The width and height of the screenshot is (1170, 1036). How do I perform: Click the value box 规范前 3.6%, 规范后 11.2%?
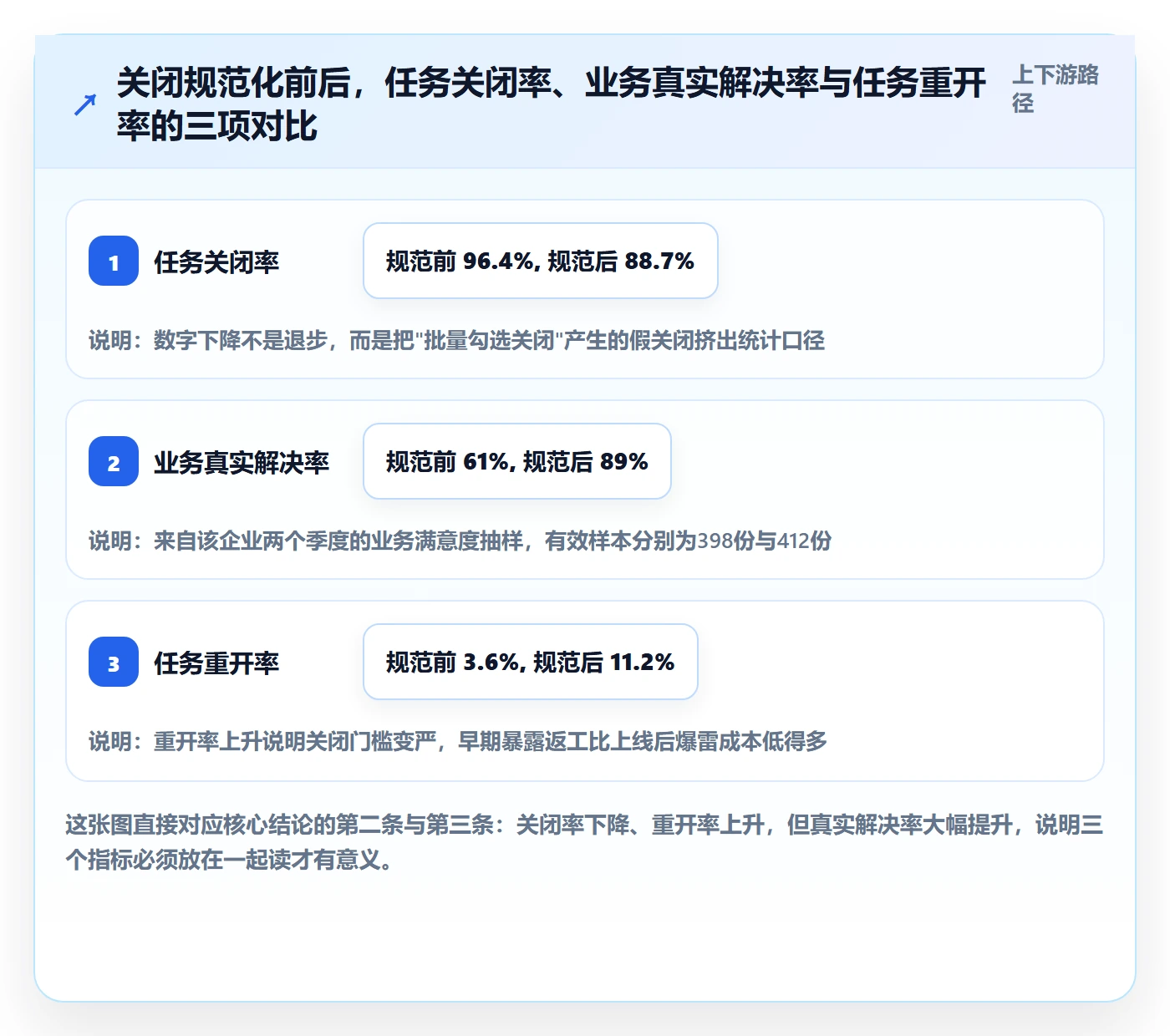tap(531, 662)
